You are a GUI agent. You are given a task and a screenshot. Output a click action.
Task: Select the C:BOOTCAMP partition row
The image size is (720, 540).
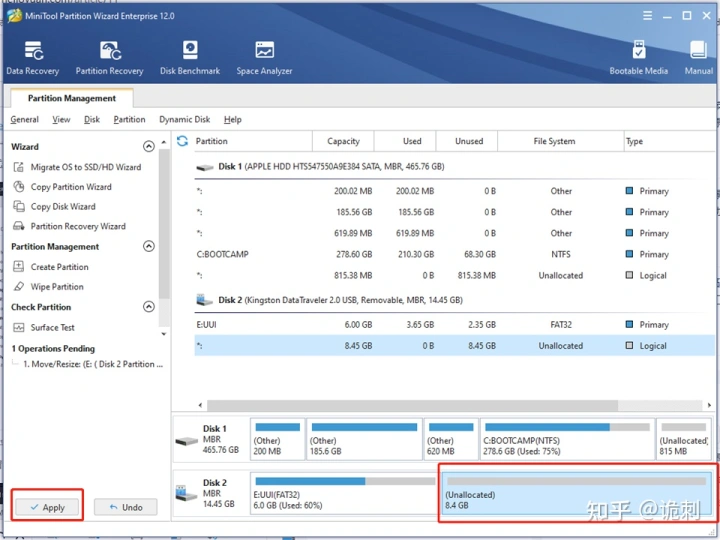pos(455,254)
